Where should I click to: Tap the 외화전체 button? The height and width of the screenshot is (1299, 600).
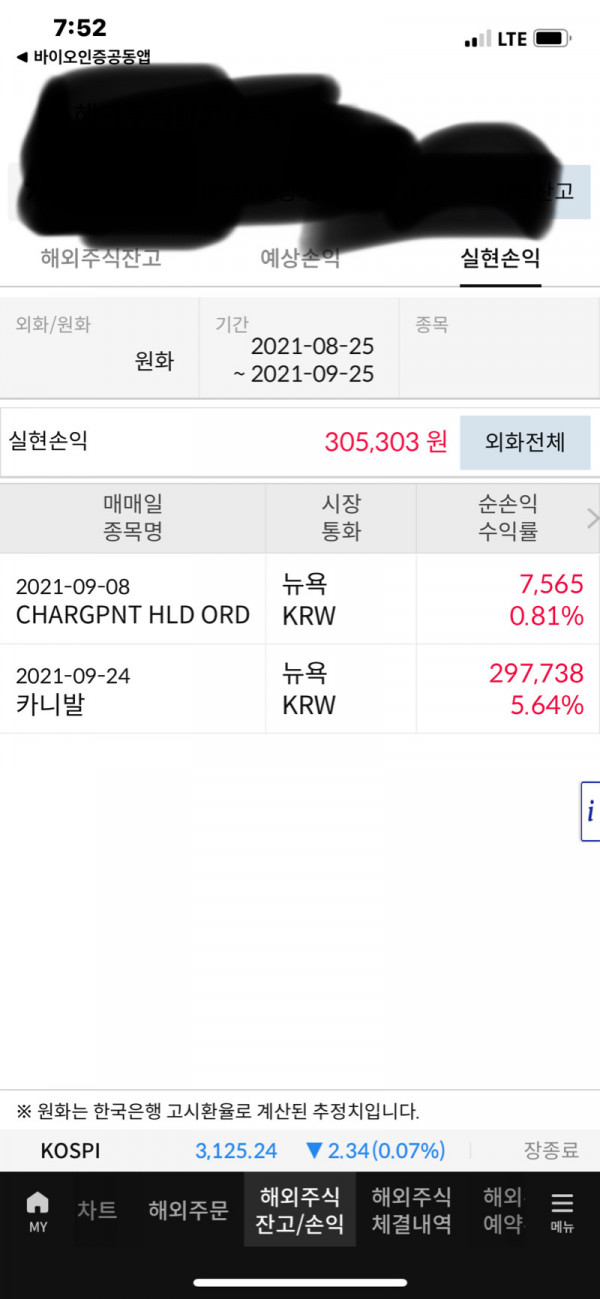525,442
